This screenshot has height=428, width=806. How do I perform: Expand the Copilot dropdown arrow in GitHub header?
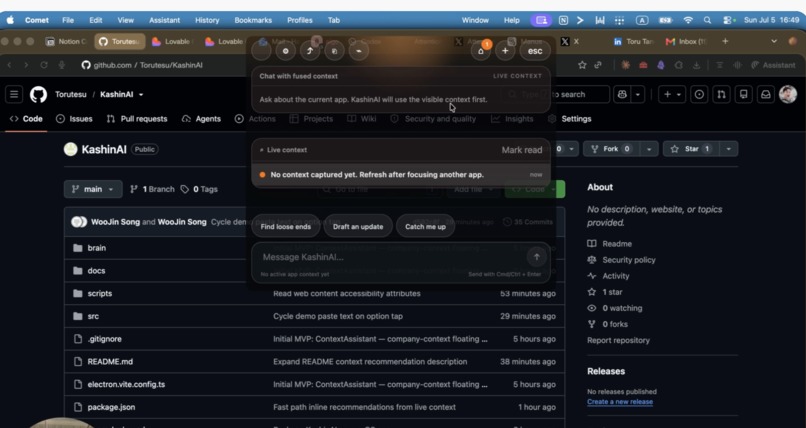tap(638, 95)
